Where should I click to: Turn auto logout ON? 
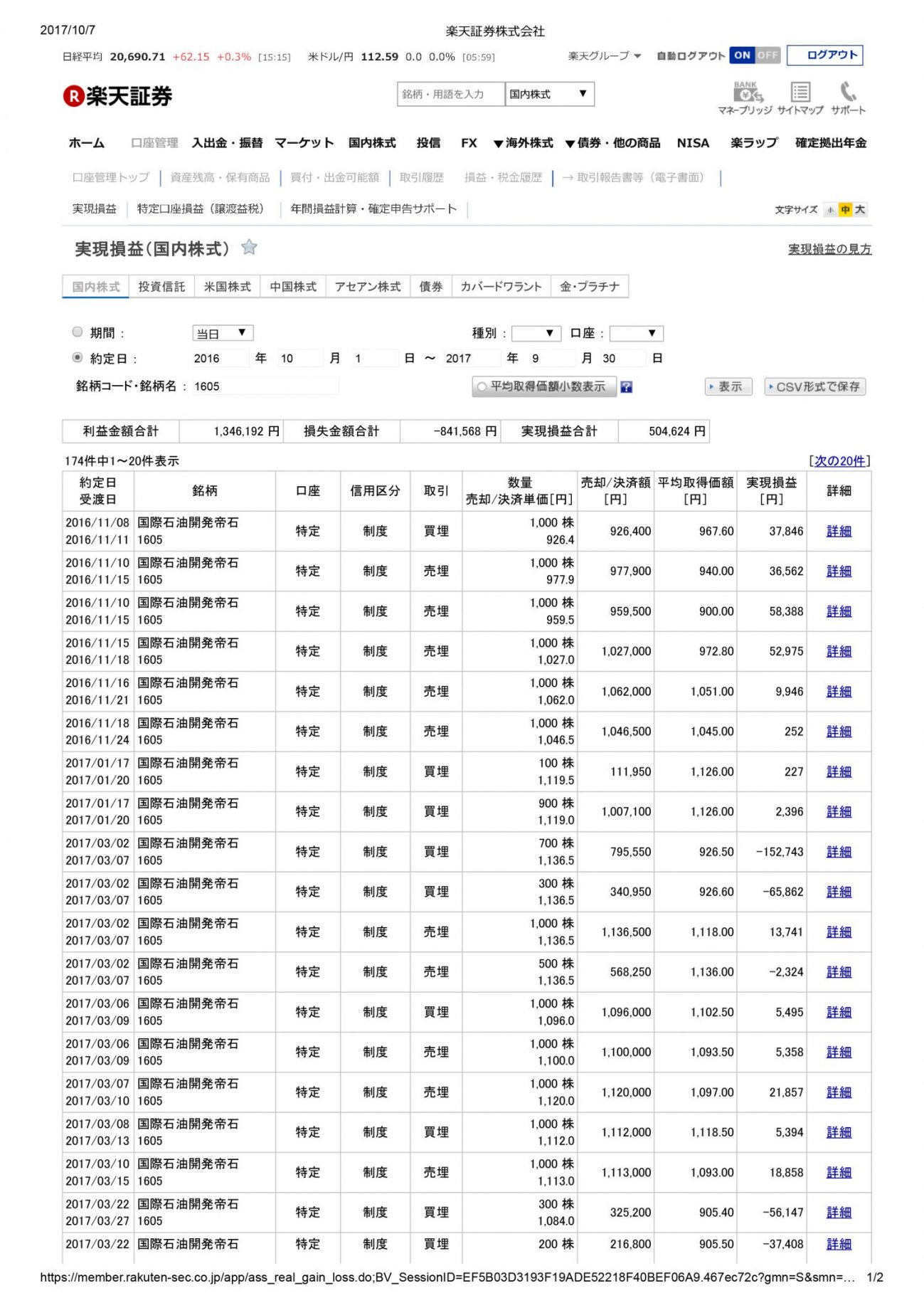(x=742, y=55)
